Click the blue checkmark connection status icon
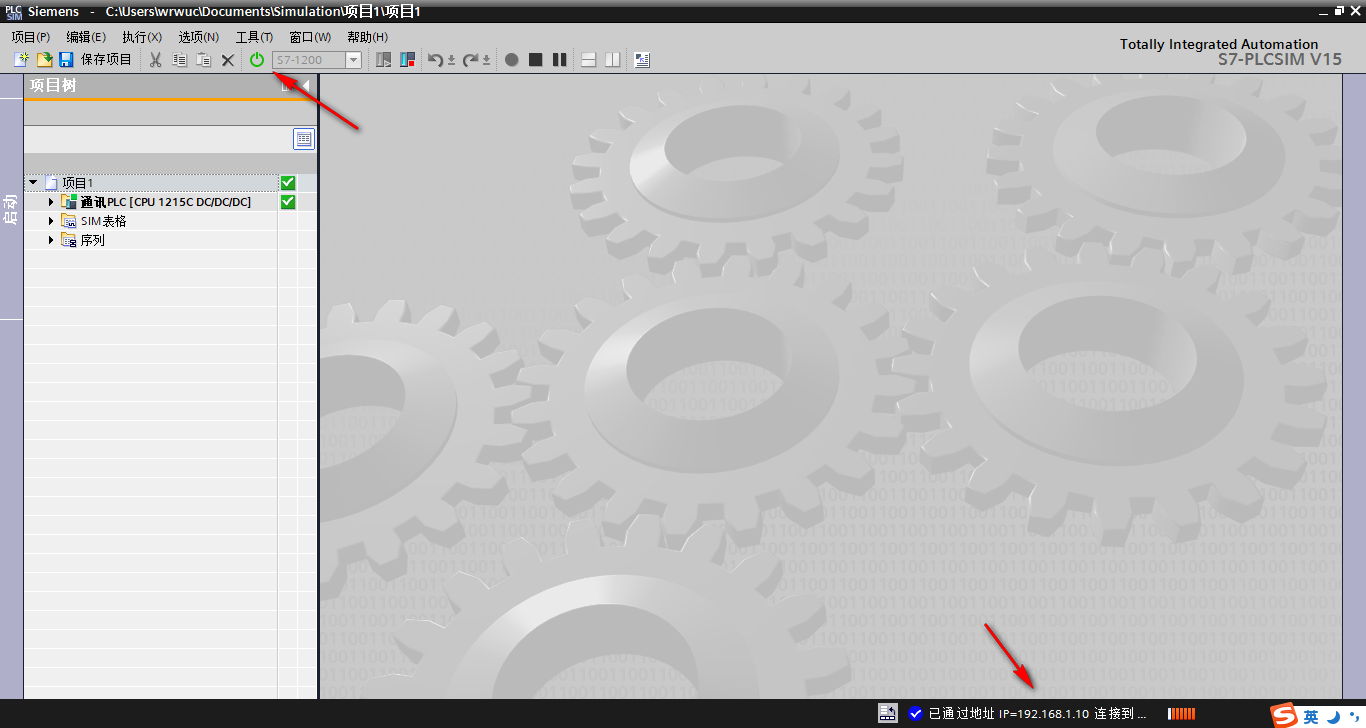The height and width of the screenshot is (728, 1366). point(915,713)
